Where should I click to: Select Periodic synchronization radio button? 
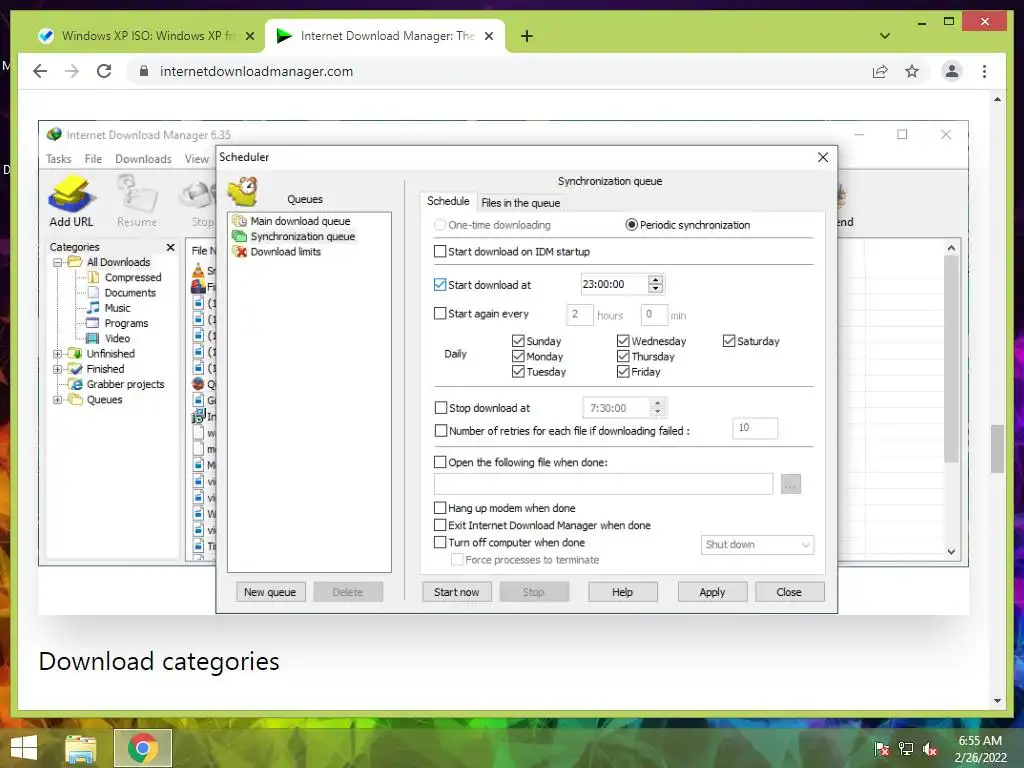pos(632,225)
